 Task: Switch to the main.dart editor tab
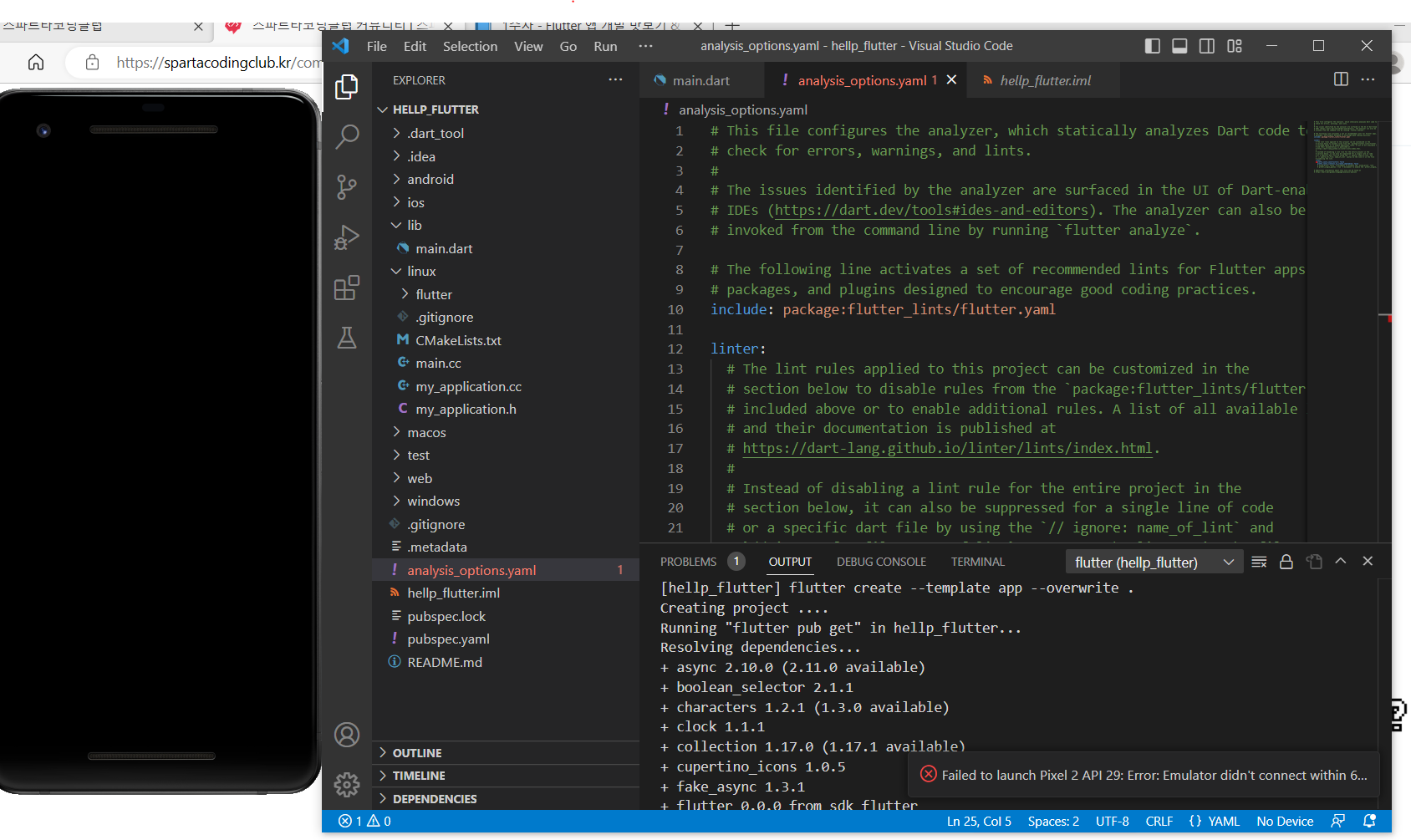point(702,80)
